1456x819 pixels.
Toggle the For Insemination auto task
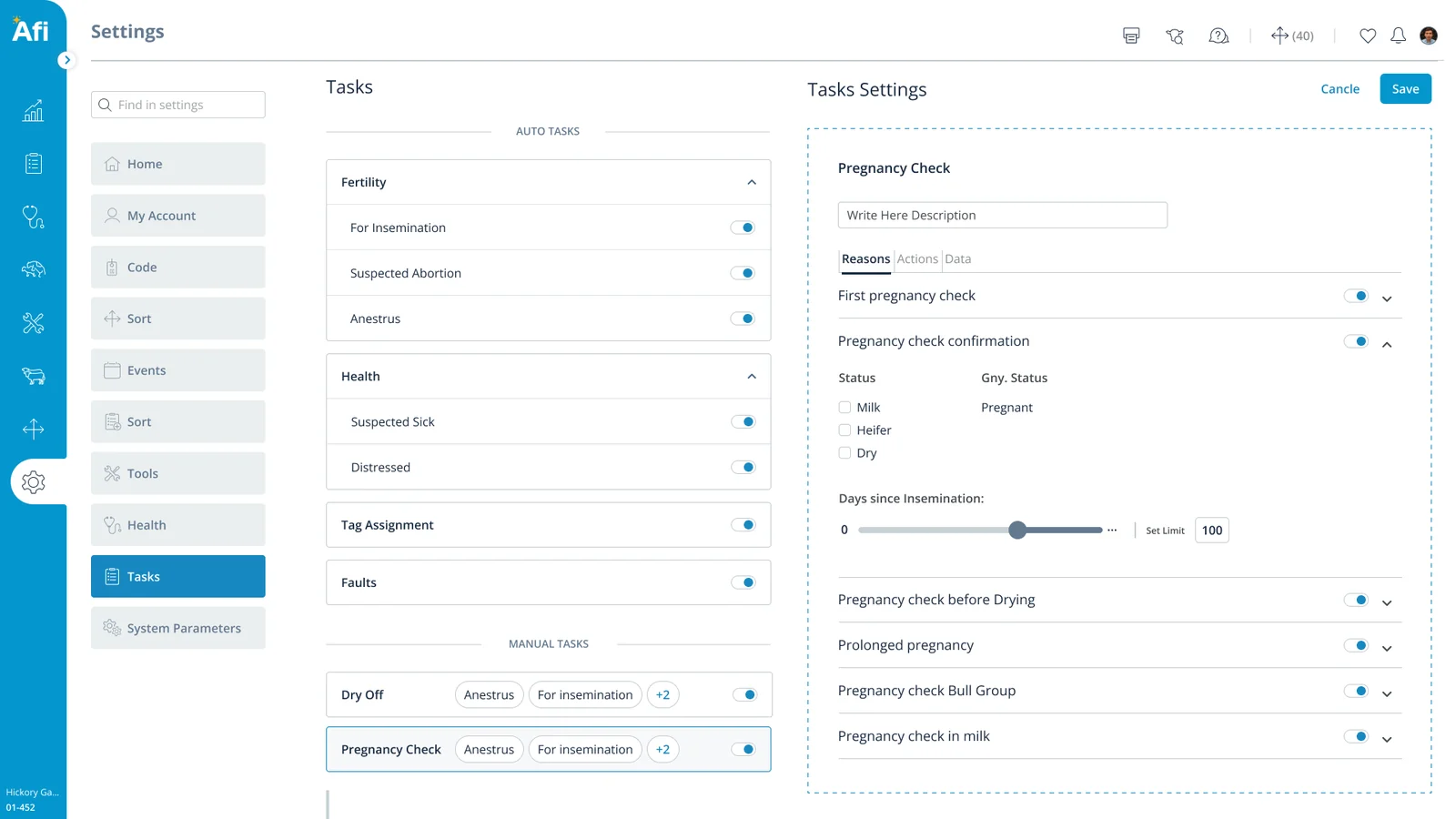pyautogui.click(x=743, y=227)
